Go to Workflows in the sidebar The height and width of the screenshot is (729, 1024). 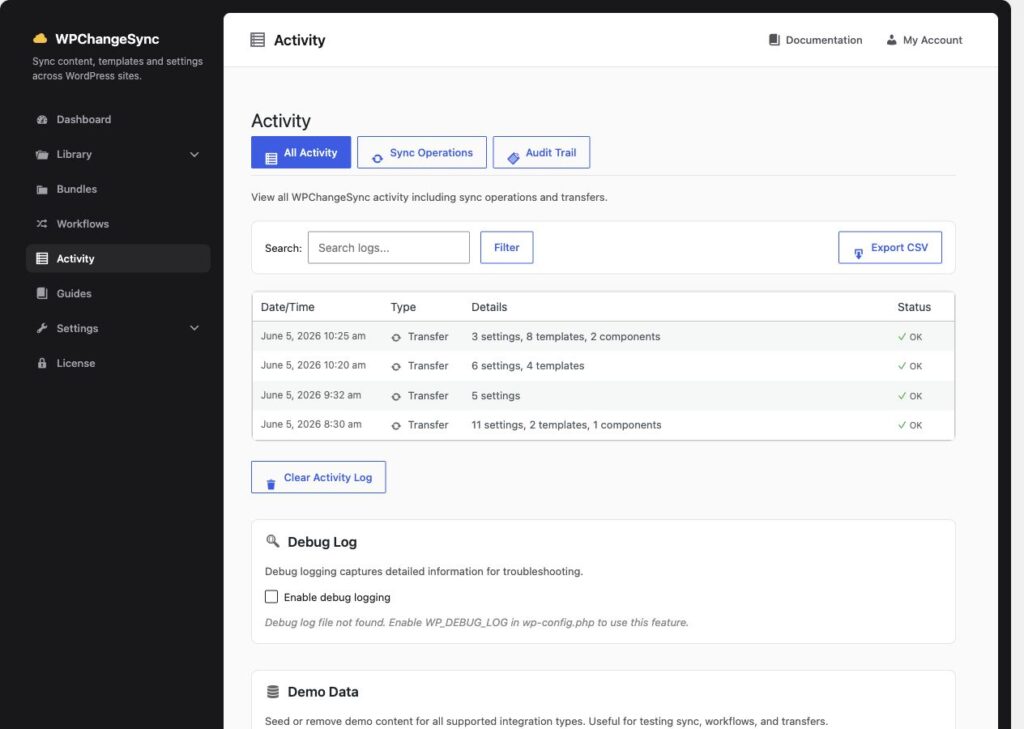pyautogui.click(x=118, y=224)
